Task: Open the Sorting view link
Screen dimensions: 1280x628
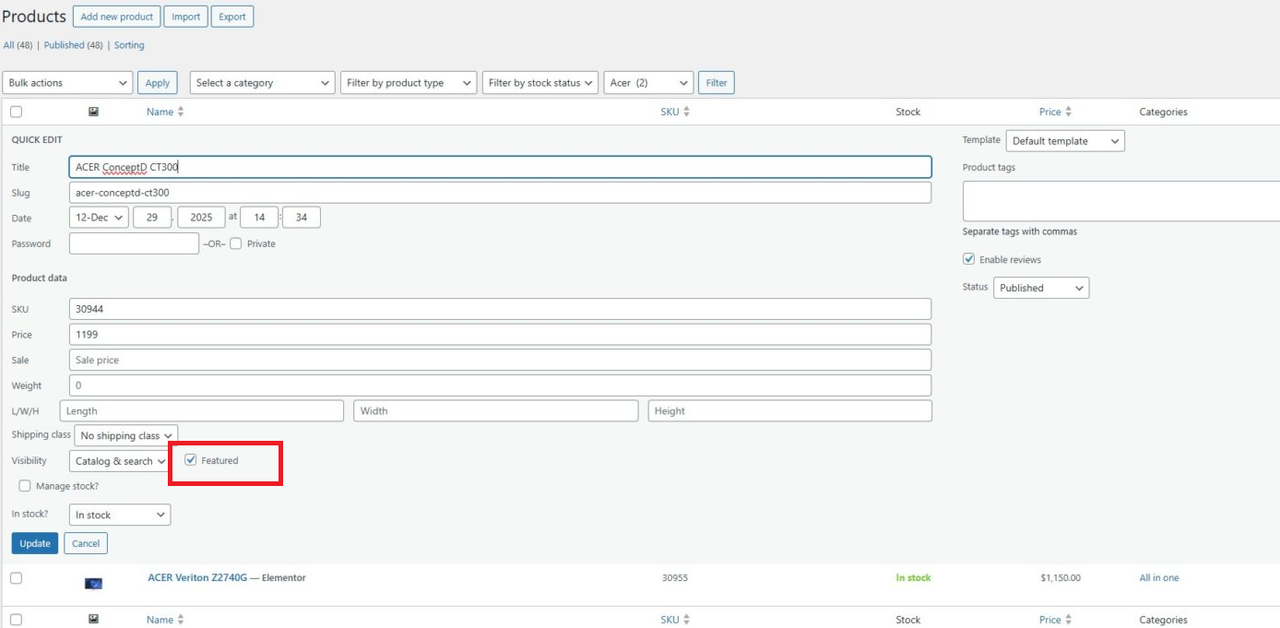Action: point(129,45)
